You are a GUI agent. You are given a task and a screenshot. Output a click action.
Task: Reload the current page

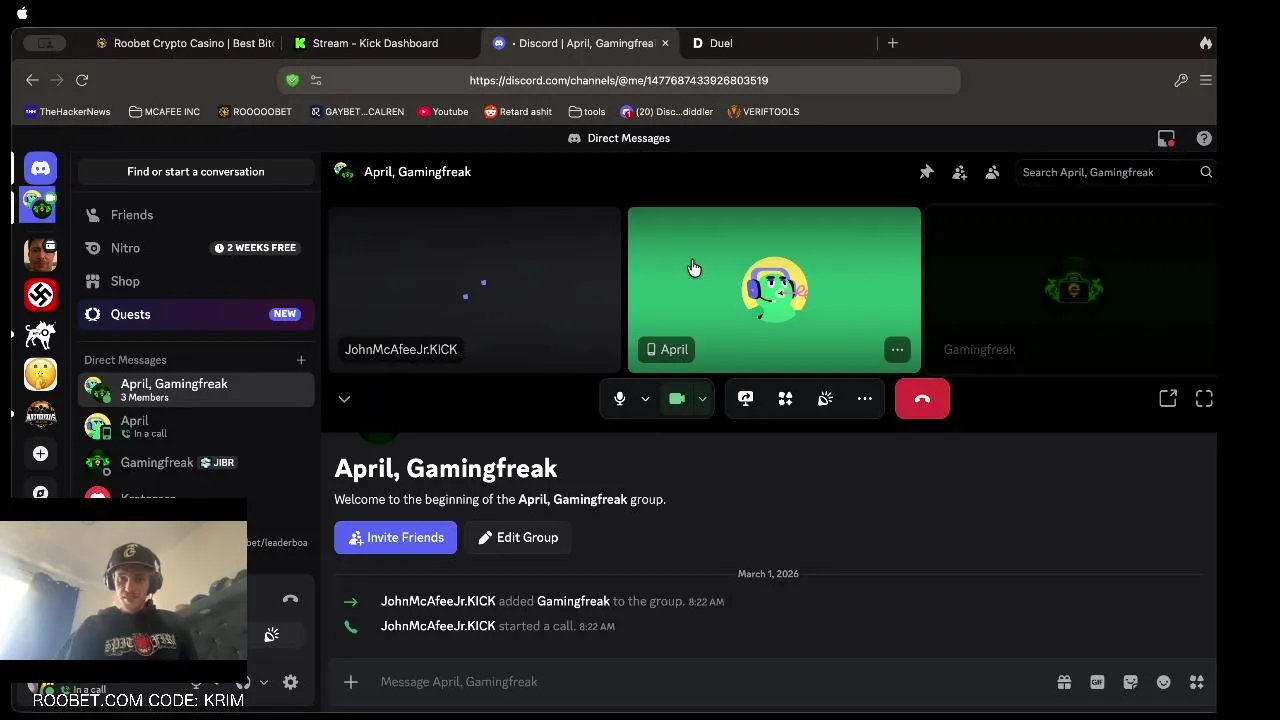82,80
